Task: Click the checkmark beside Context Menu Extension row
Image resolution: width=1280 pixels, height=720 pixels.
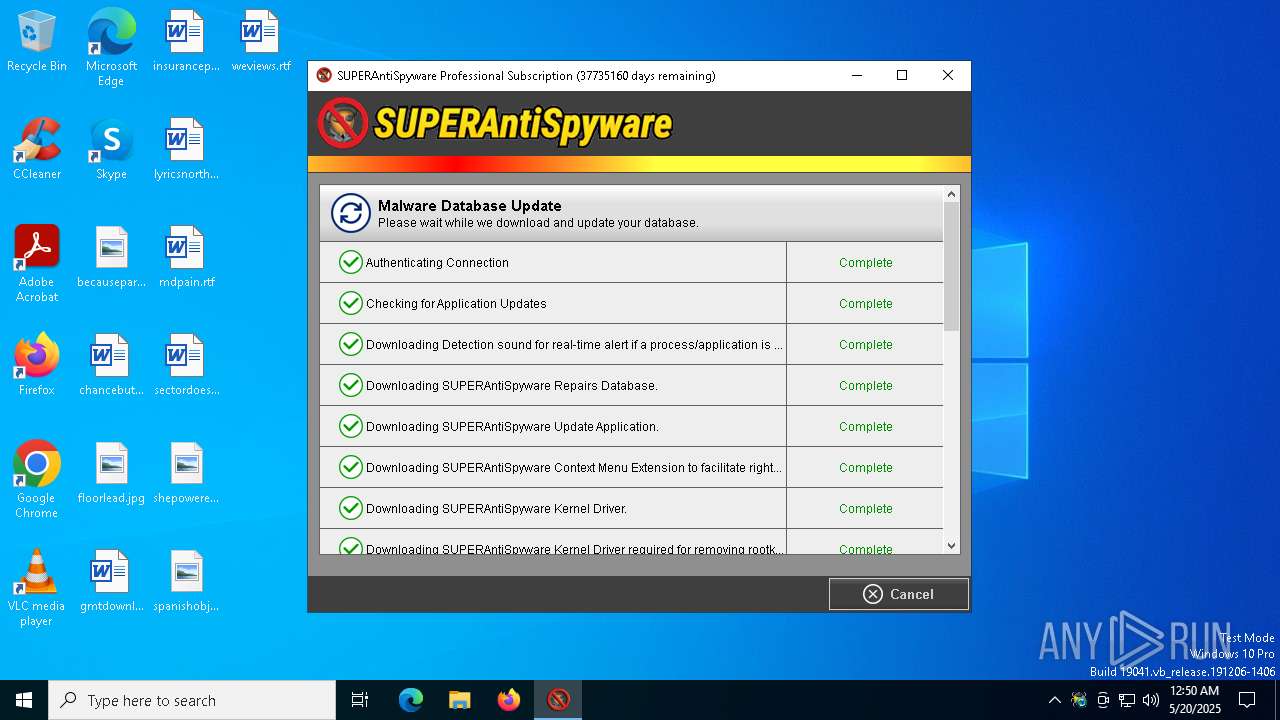Action: [350, 467]
